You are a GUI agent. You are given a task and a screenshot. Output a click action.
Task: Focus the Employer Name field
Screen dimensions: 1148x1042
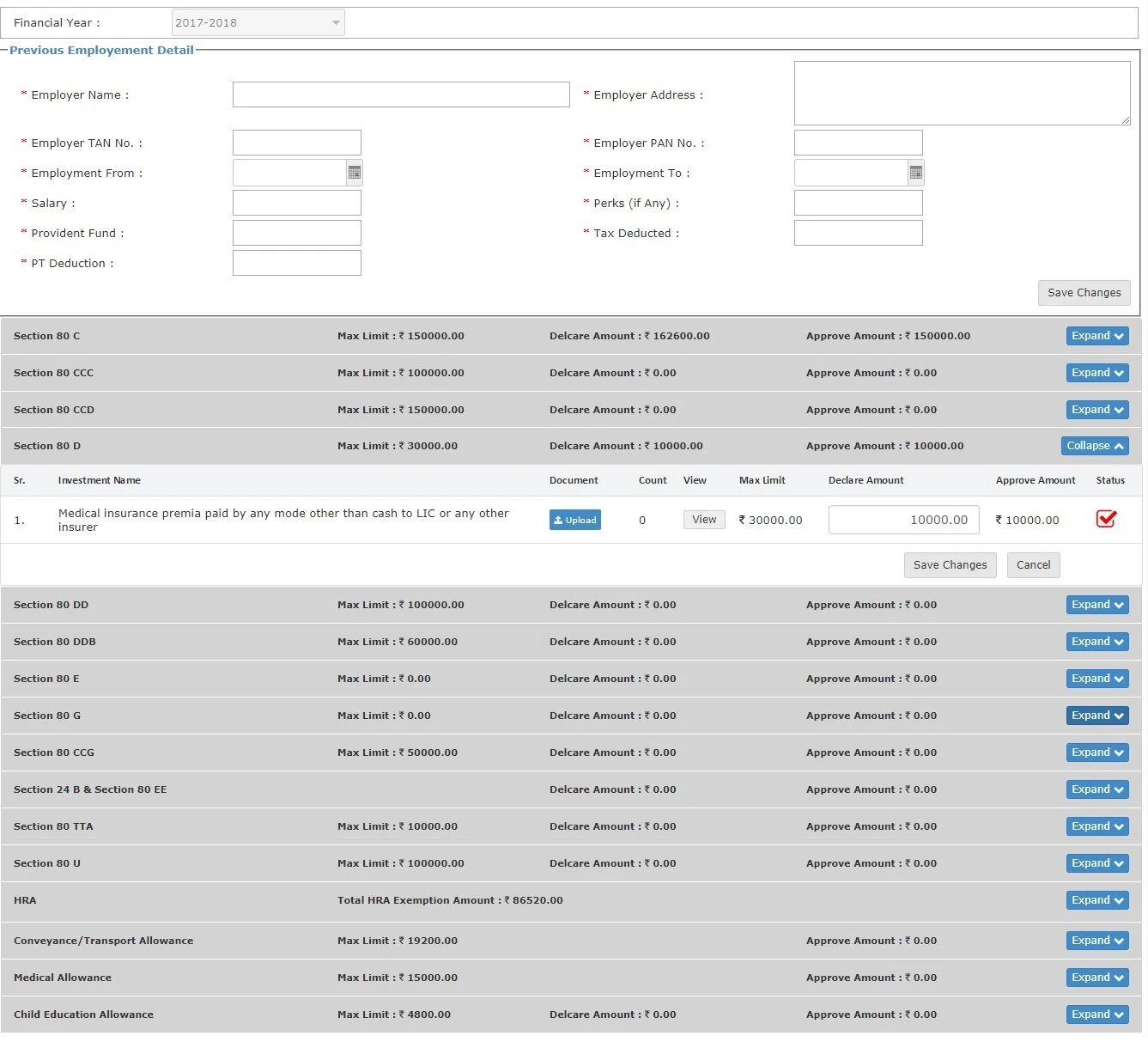(401, 94)
